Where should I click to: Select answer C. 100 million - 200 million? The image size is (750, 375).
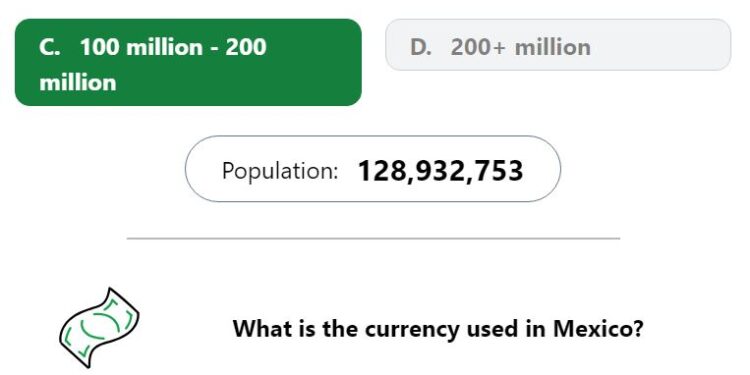(188, 62)
